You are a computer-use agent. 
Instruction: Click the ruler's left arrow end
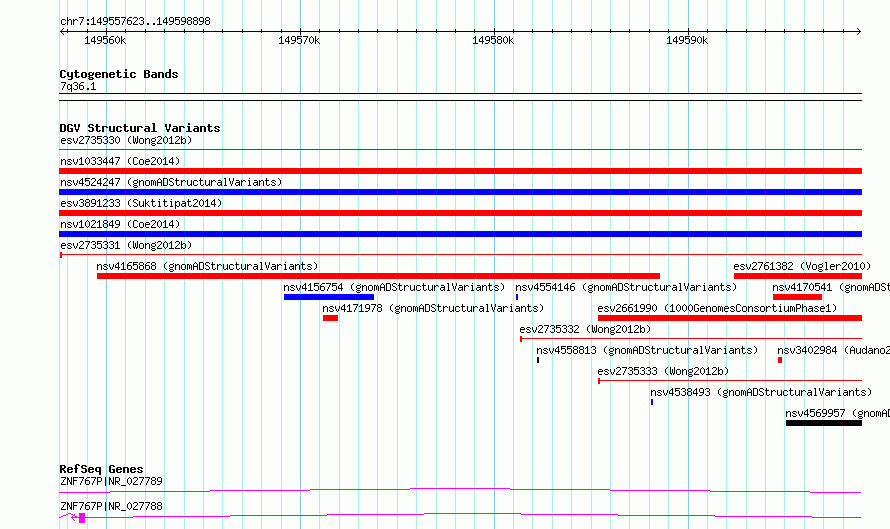pos(62,31)
